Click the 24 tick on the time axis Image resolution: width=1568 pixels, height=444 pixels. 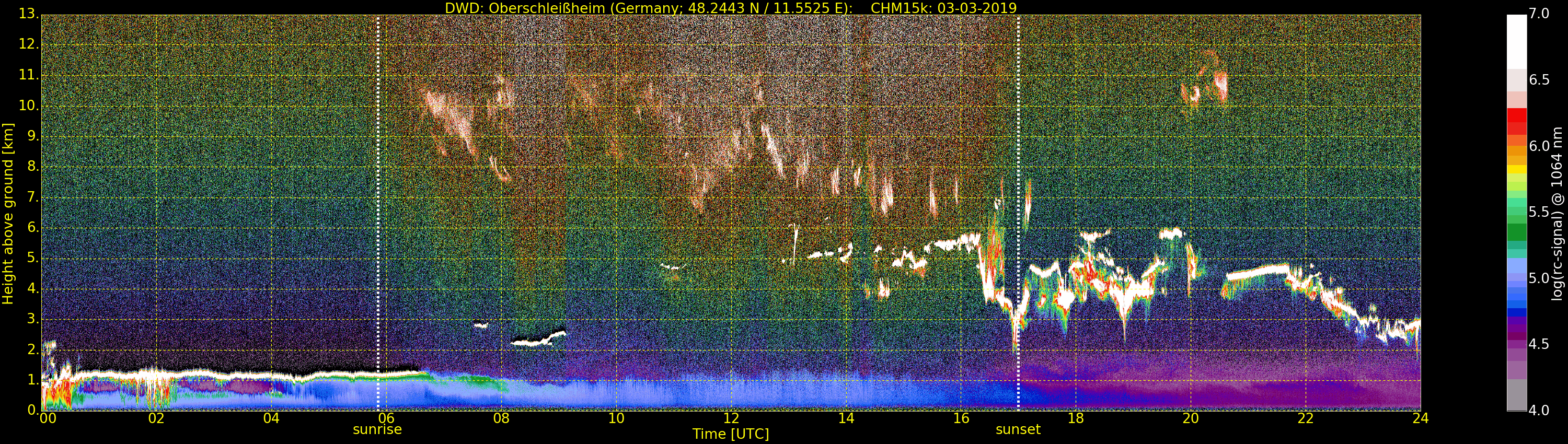[x=1421, y=418]
